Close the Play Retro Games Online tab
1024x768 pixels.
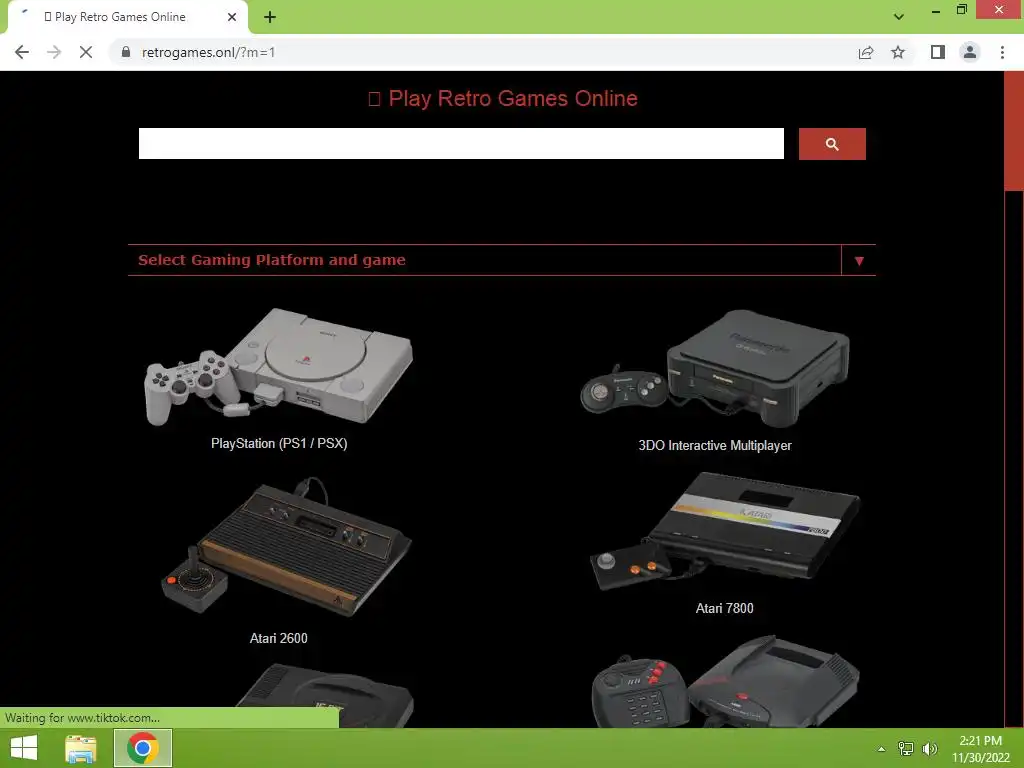click(232, 17)
